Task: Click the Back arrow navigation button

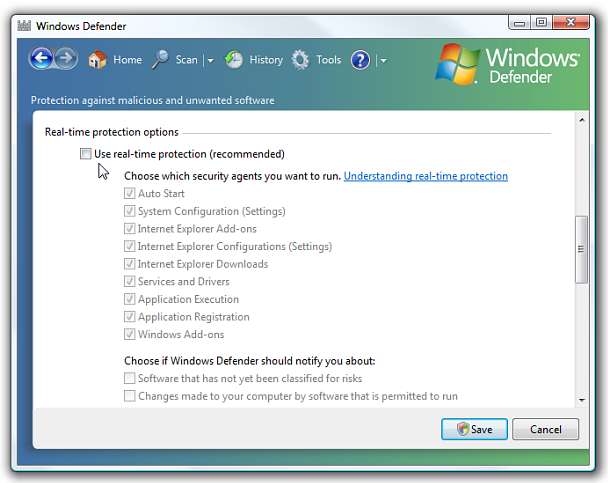Action: click(x=41, y=59)
